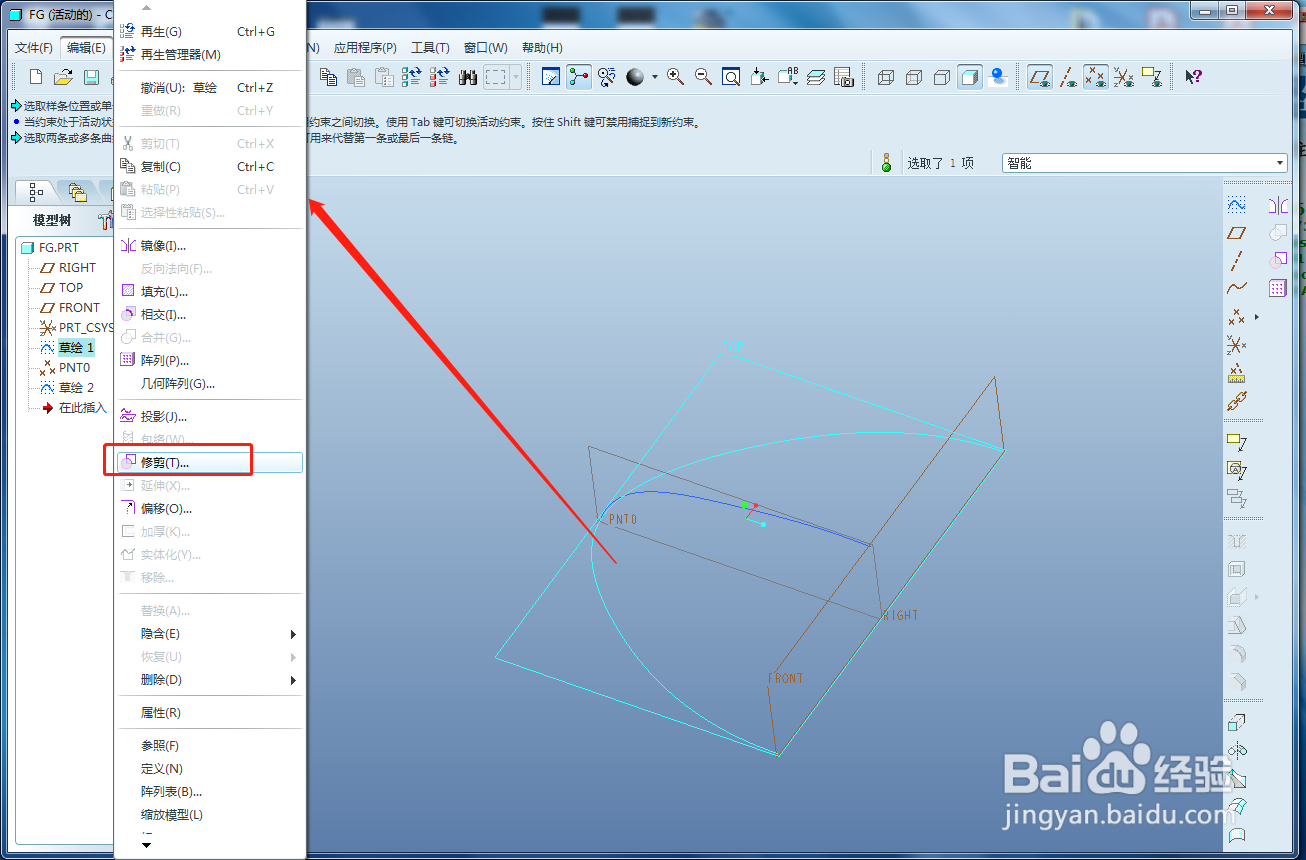This screenshot has height=860, width=1306.
Task: Click the Pattern tool in right toolbar
Action: coord(1278,288)
